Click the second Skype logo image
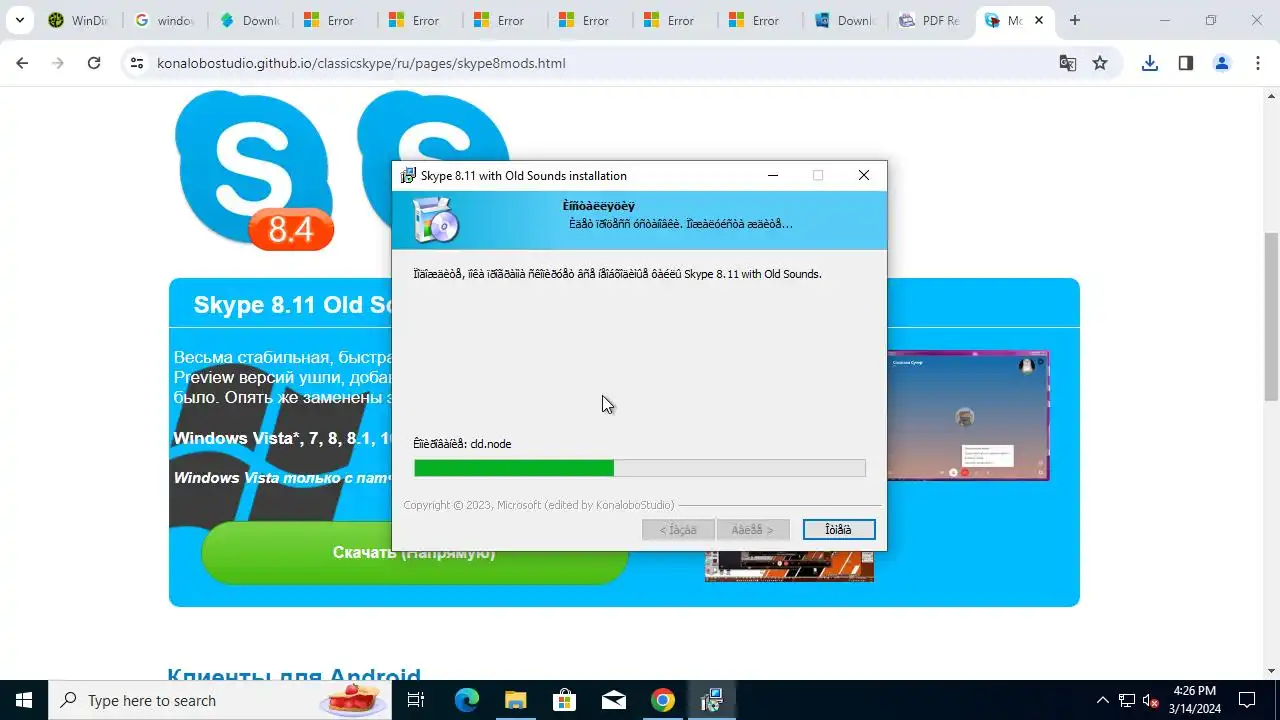 [x=433, y=127]
